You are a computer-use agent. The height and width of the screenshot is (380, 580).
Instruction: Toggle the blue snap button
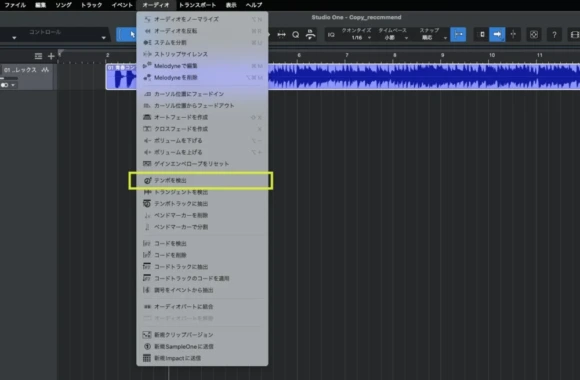pos(458,34)
